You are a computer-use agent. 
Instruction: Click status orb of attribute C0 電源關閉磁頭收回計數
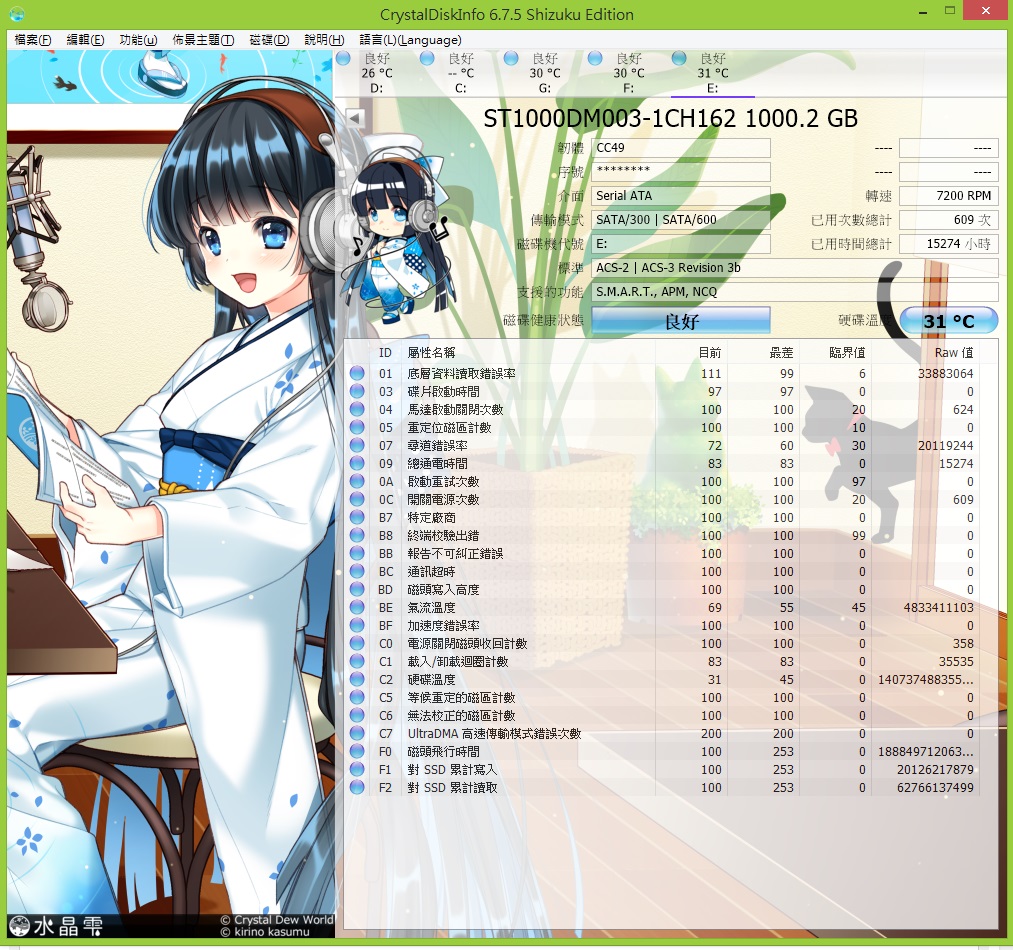point(357,644)
